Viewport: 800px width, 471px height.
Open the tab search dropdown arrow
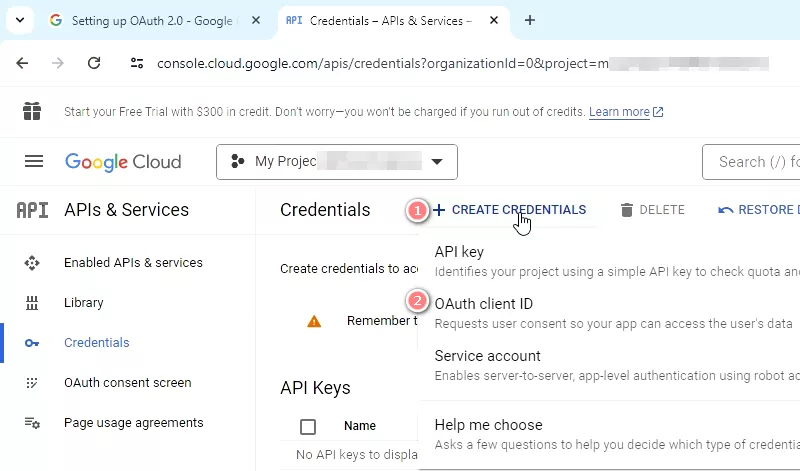[20, 20]
